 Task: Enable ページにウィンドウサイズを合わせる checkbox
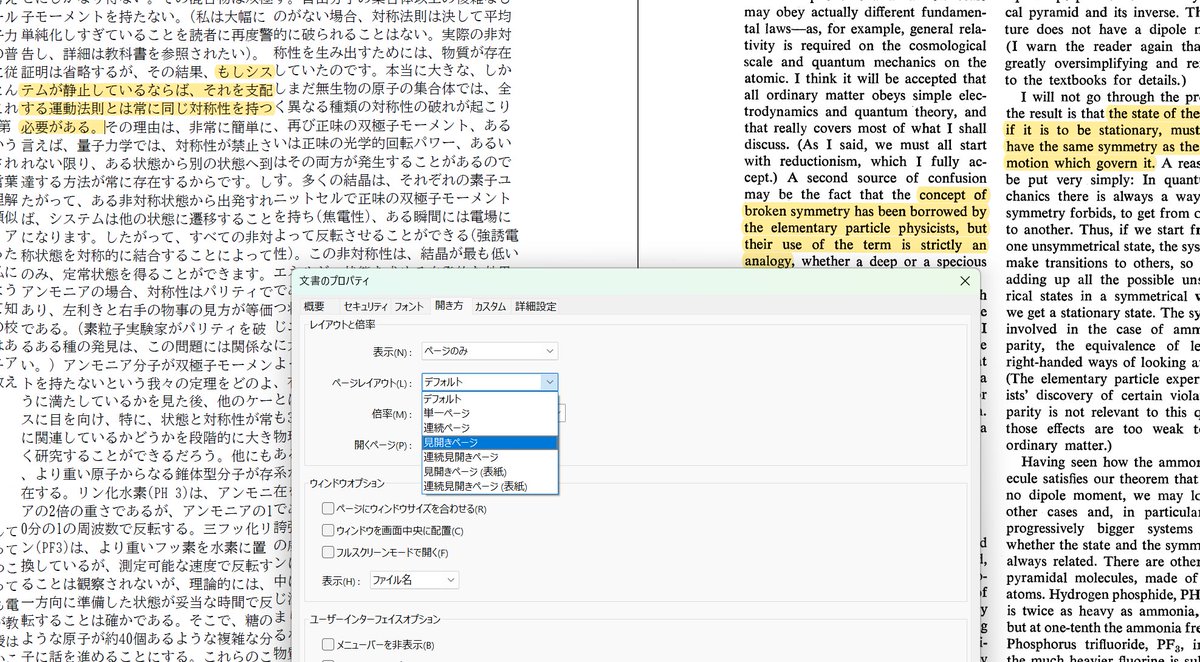328,509
